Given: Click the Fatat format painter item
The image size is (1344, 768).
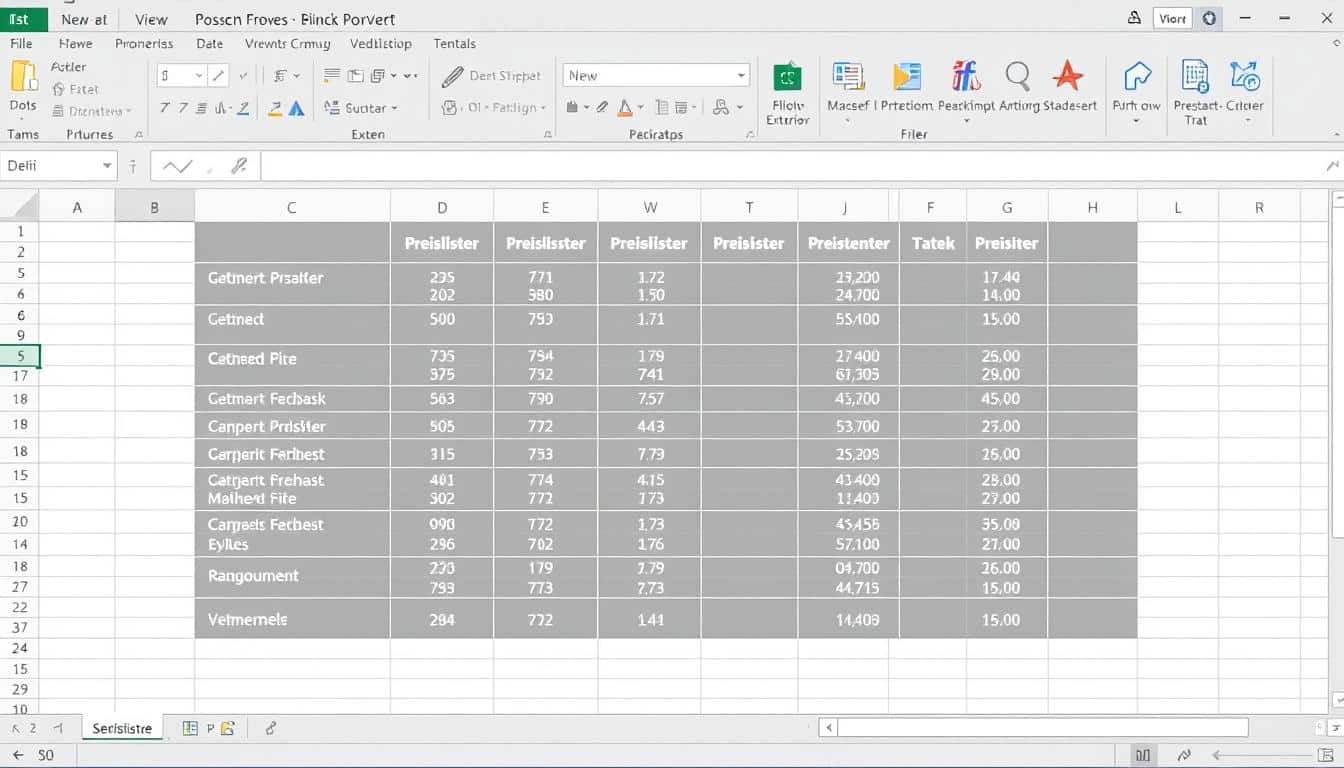Looking at the screenshot, I should click(76, 89).
